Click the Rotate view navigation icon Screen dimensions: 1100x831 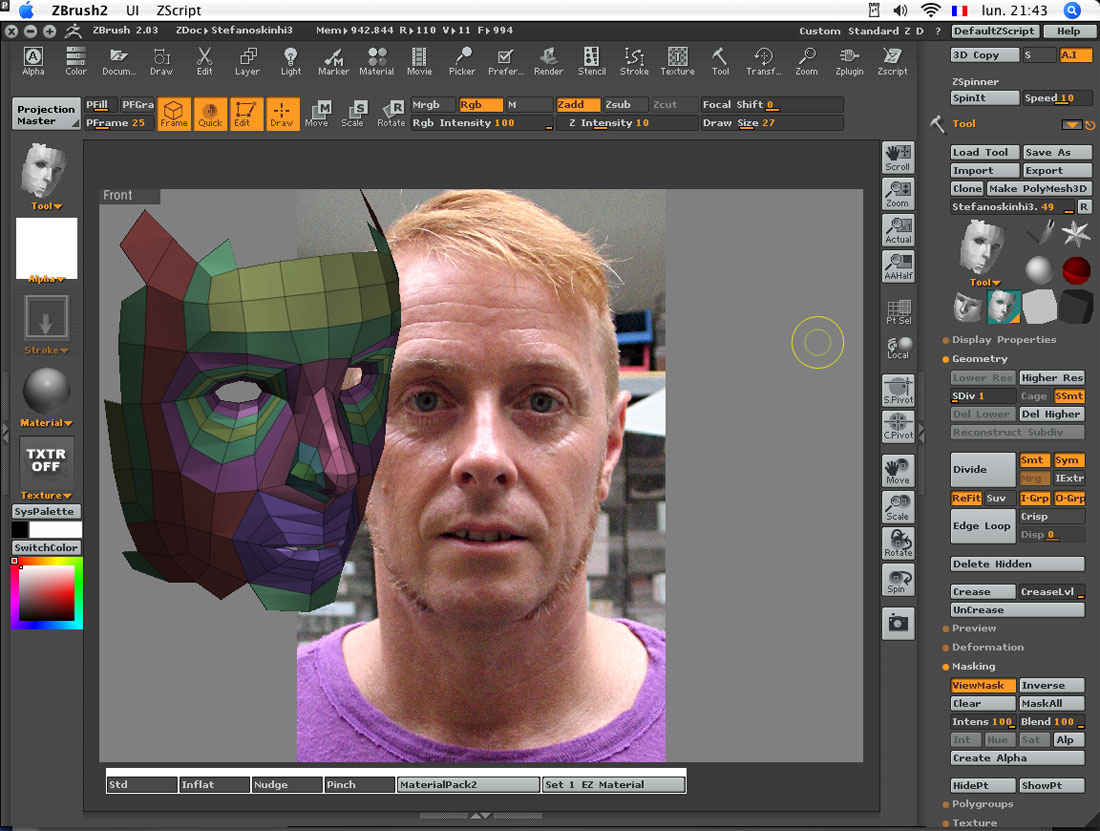coord(898,543)
